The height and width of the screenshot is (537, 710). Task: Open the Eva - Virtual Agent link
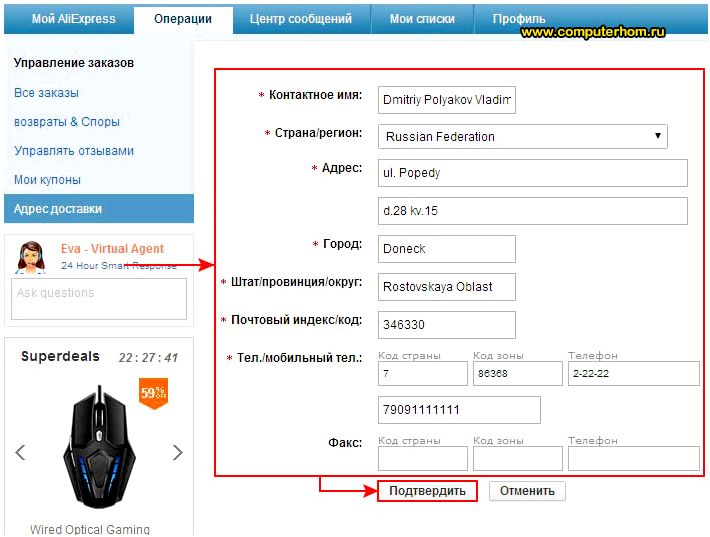[112, 249]
